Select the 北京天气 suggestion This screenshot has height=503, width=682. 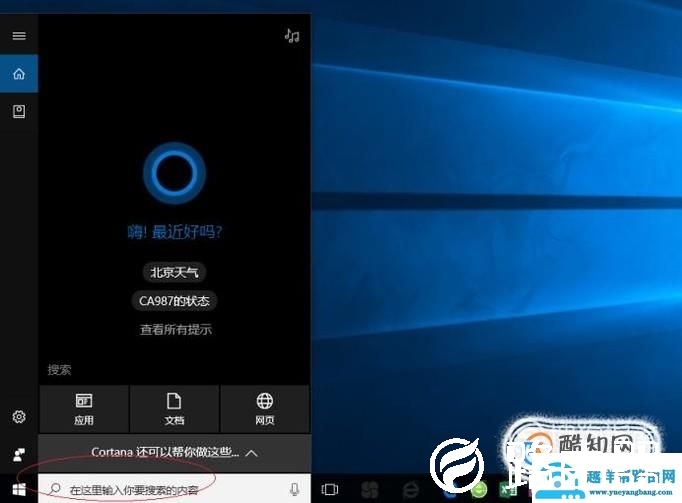(x=175, y=272)
